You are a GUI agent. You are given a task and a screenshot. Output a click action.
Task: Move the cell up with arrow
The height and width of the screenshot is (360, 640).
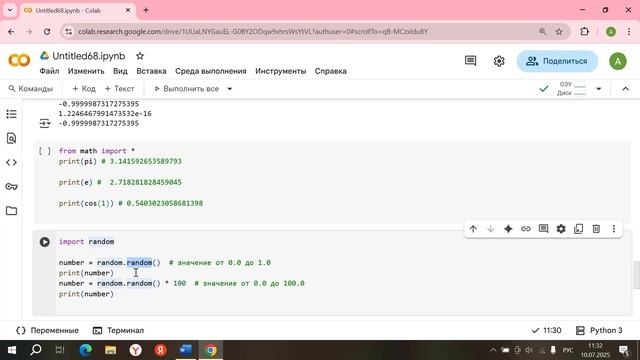coord(473,229)
